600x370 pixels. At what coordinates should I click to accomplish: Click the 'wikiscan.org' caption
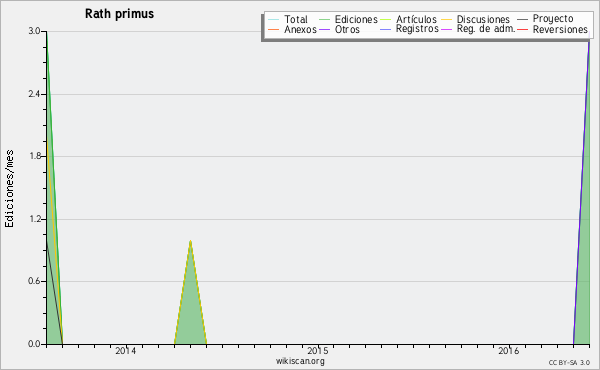(300, 361)
